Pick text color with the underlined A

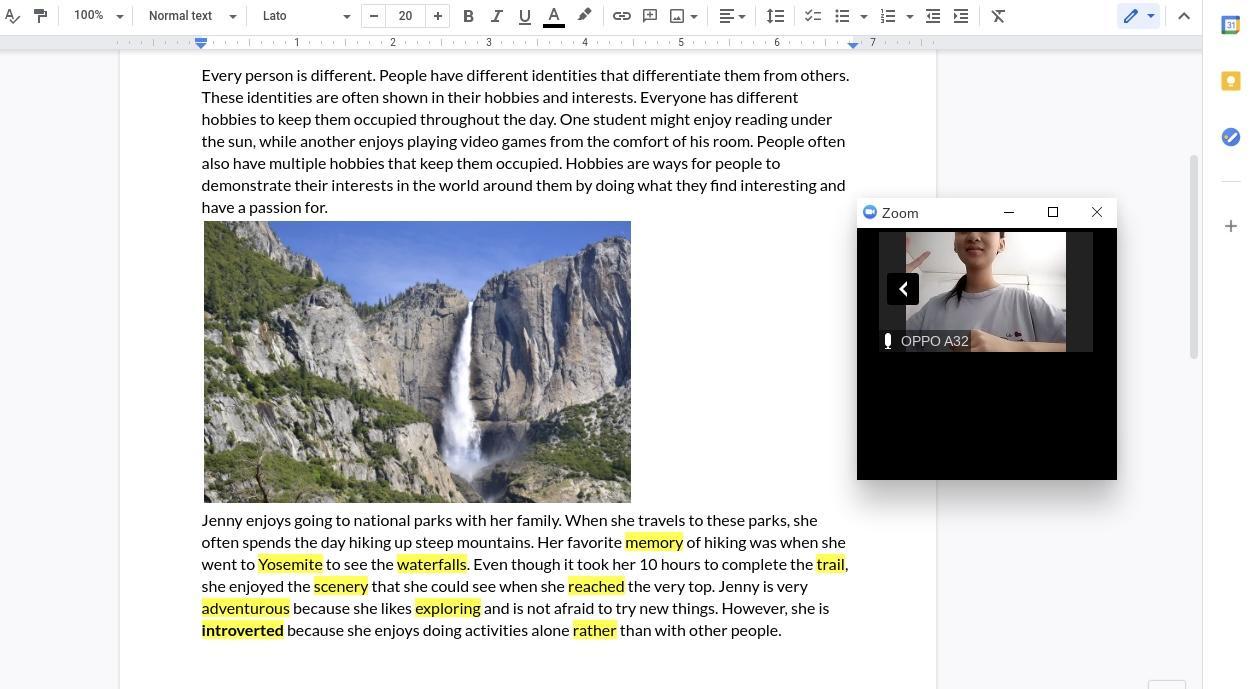click(553, 16)
